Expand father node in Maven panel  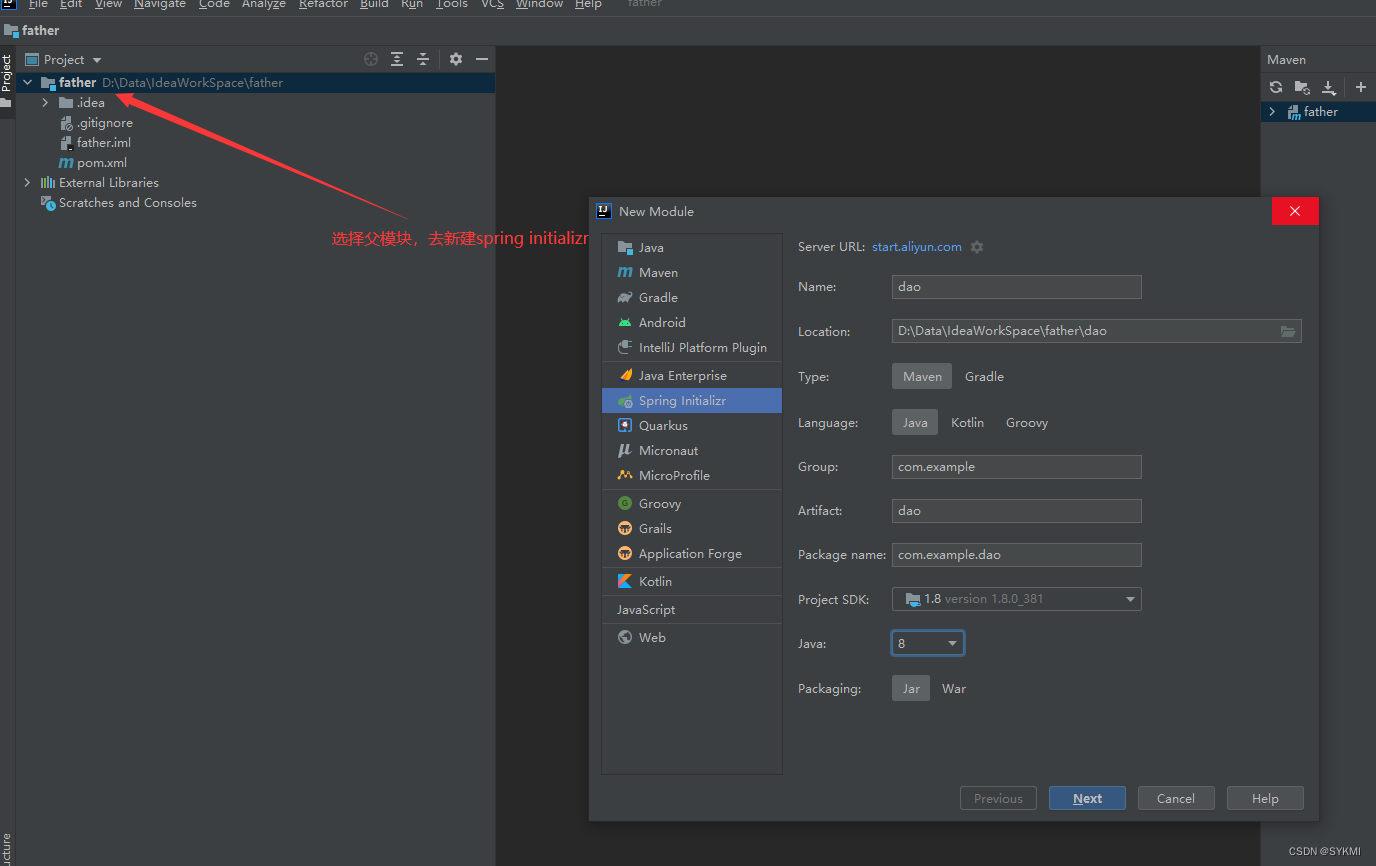click(x=1272, y=112)
